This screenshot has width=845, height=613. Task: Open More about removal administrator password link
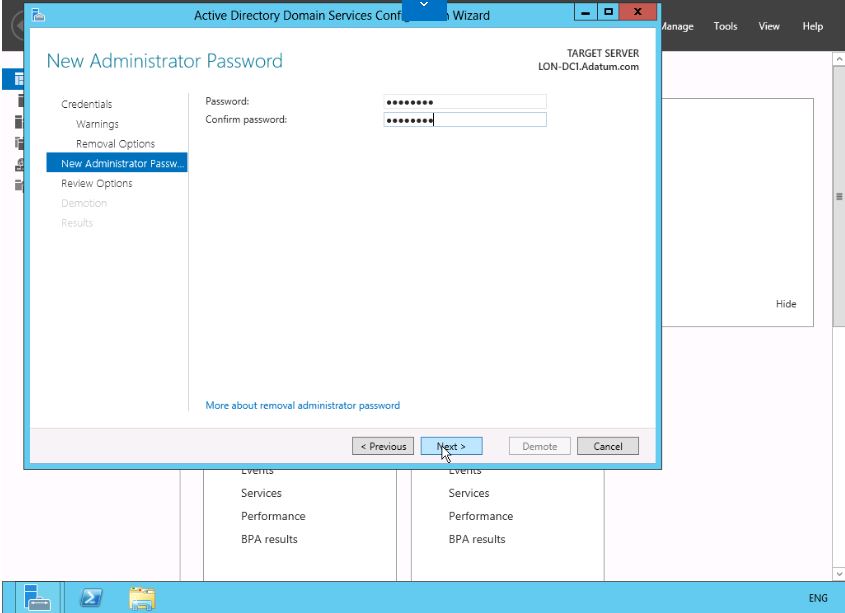pyautogui.click(x=302, y=405)
